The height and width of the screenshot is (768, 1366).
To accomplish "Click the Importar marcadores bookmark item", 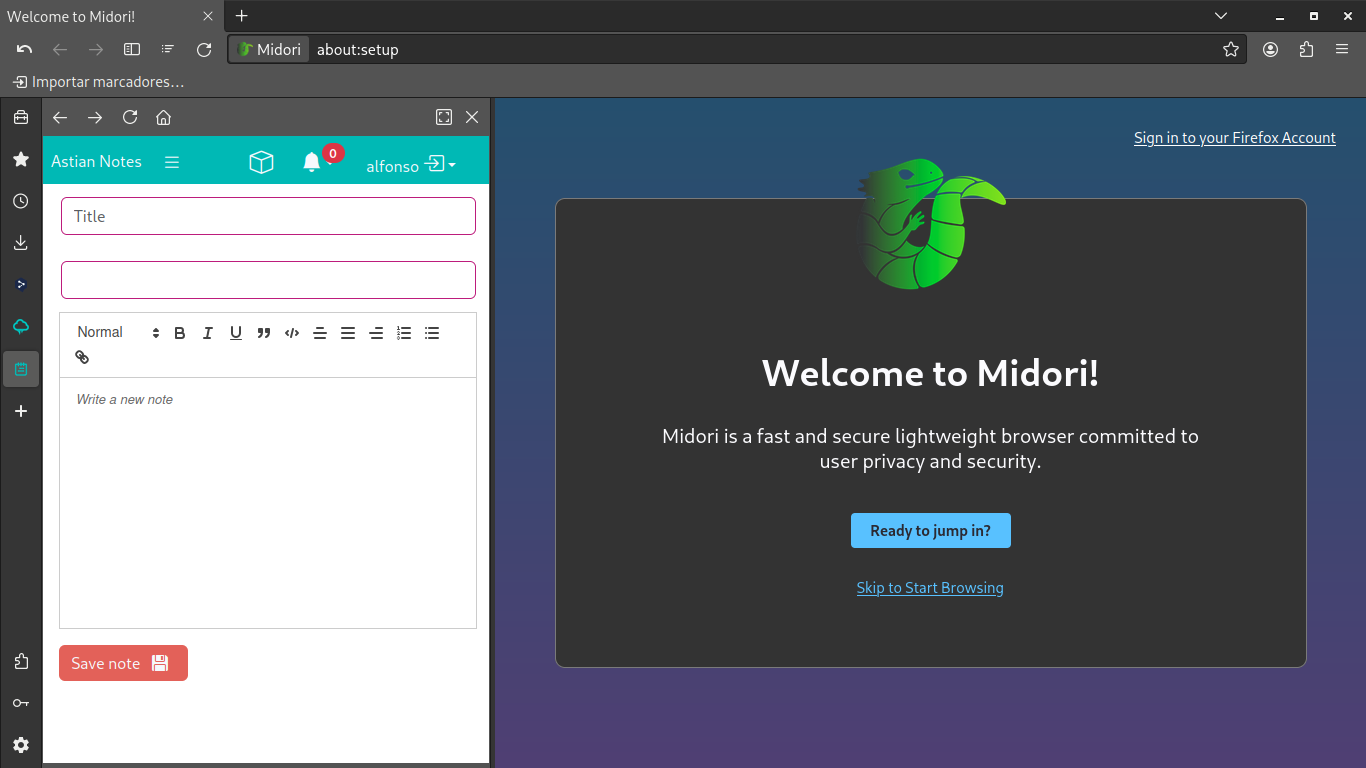I will [98, 82].
